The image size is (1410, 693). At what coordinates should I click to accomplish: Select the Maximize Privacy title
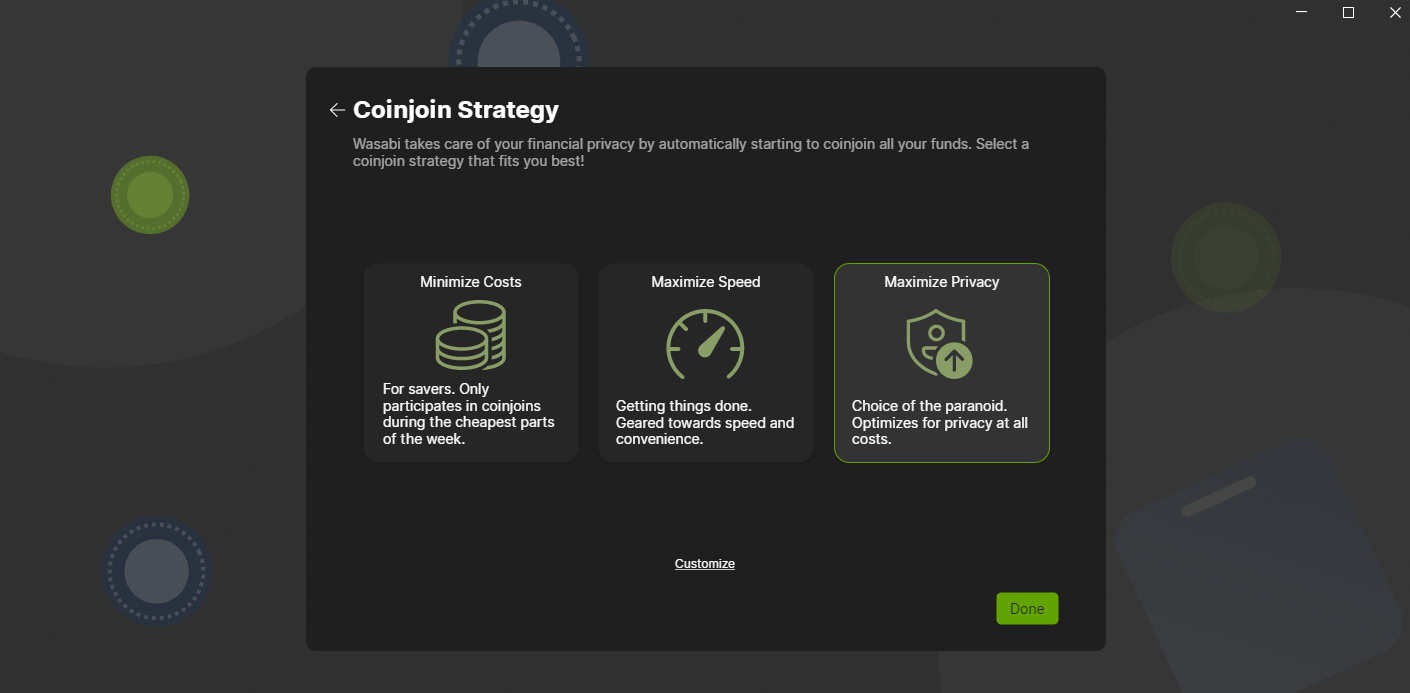coord(942,282)
